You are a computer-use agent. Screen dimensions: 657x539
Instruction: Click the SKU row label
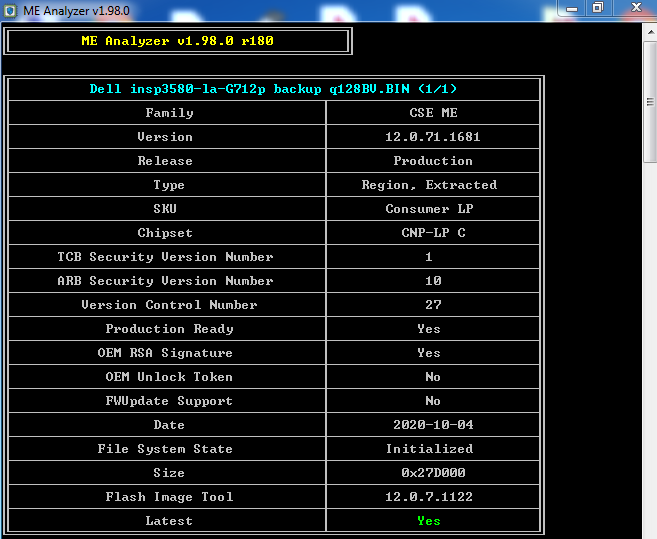[165, 209]
